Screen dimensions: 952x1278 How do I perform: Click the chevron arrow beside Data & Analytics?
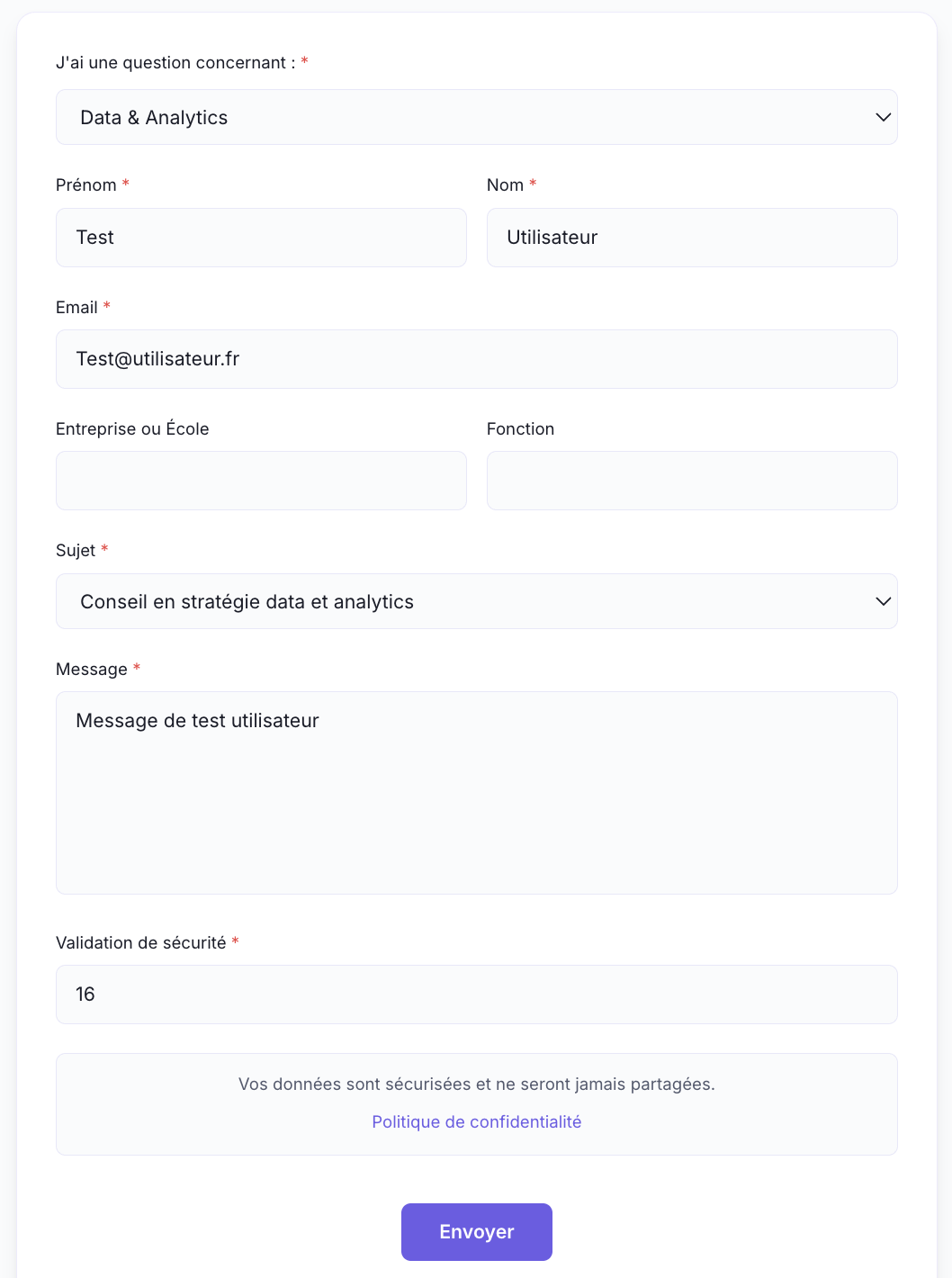883,117
